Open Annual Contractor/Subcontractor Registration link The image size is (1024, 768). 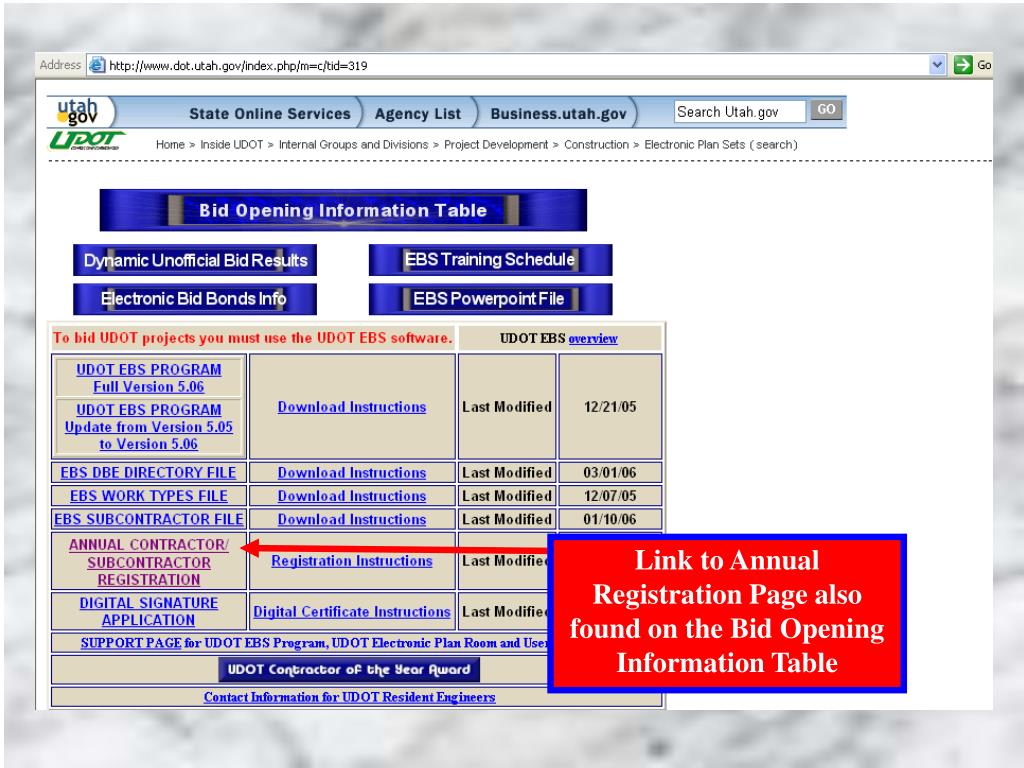(x=149, y=562)
